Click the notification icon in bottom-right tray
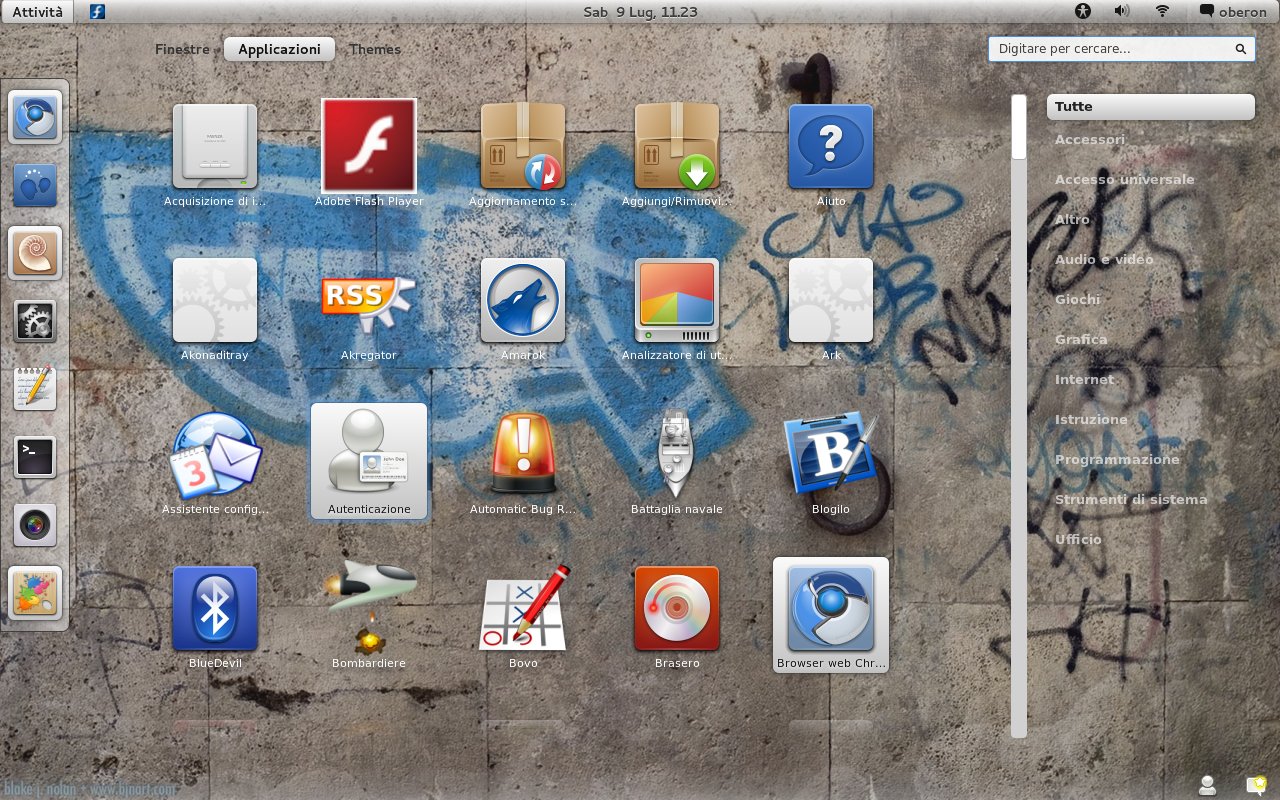The height and width of the screenshot is (800, 1280). click(x=1256, y=785)
